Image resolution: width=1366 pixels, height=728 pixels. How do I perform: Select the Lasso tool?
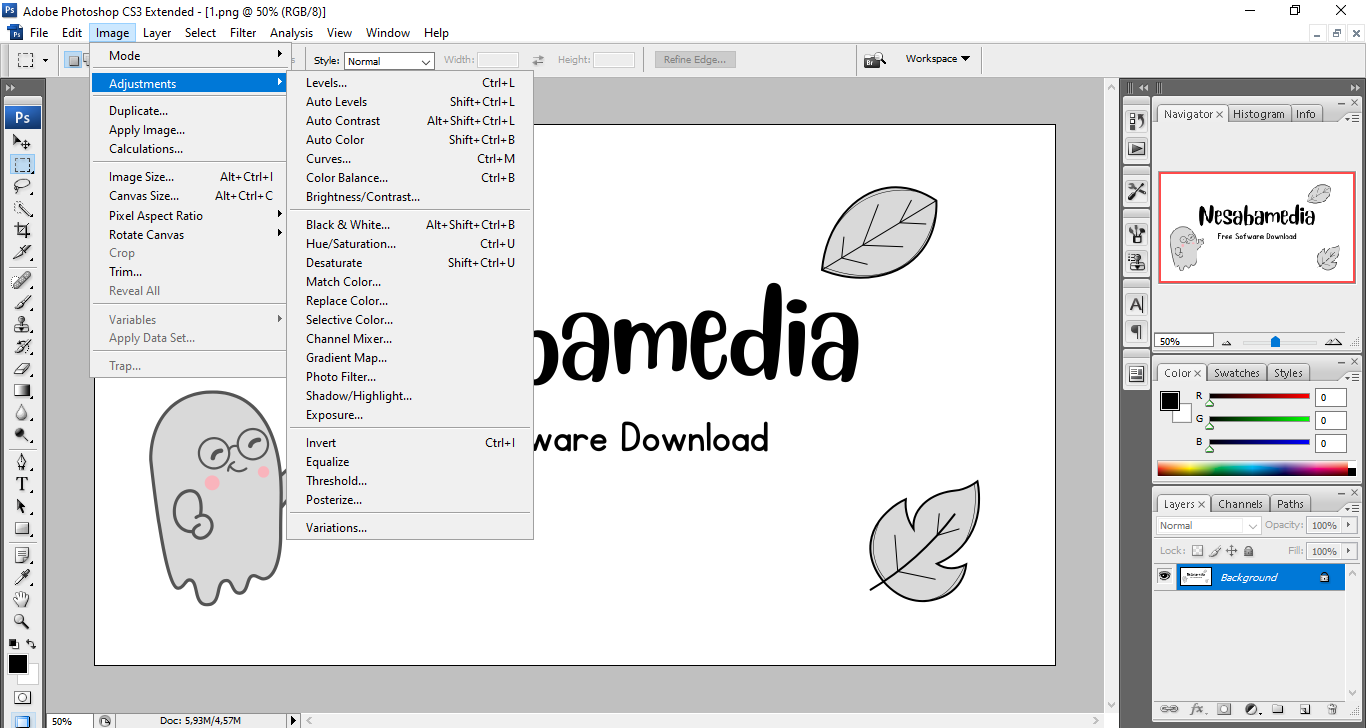click(x=22, y=186)
